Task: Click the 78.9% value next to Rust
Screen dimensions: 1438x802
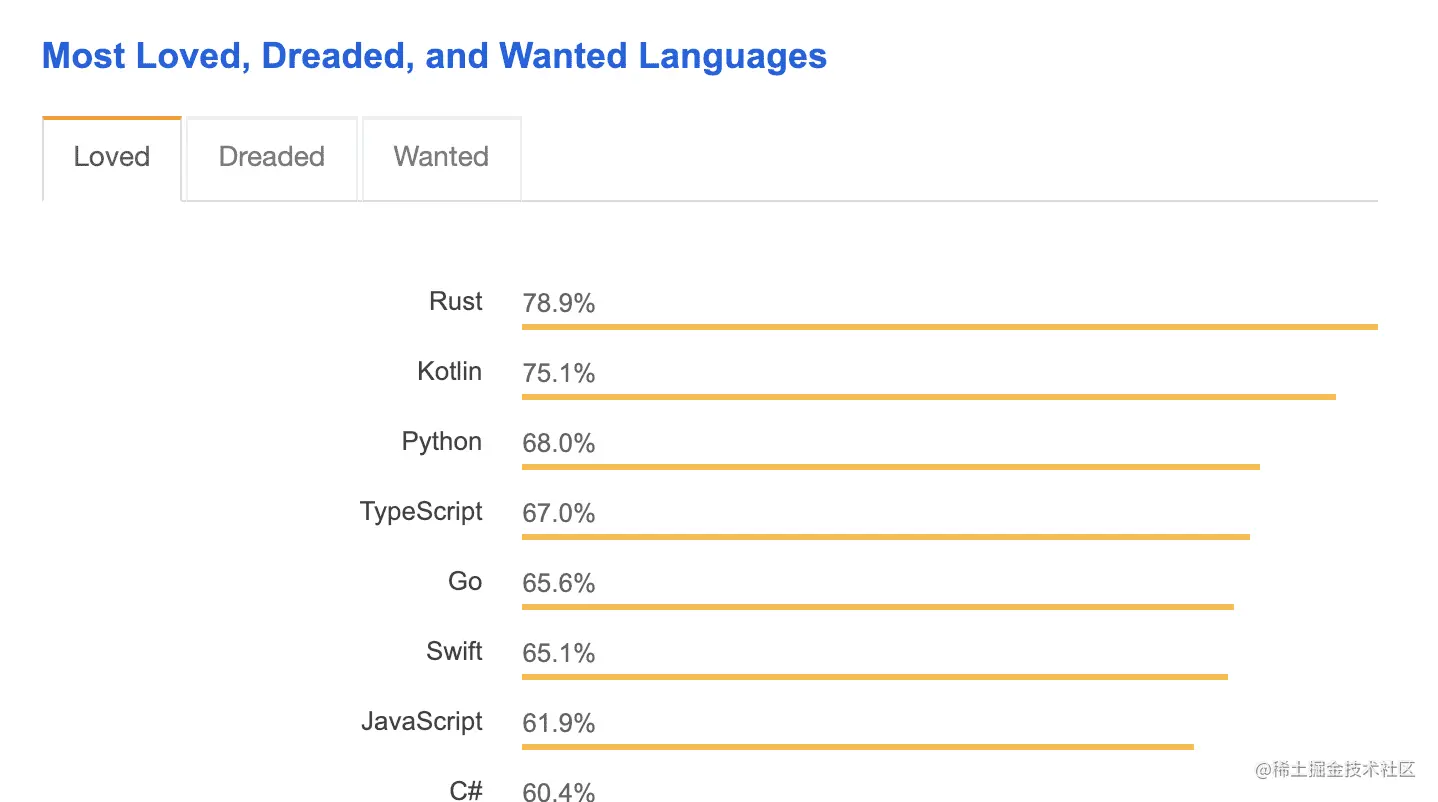Action: [559, 303]
